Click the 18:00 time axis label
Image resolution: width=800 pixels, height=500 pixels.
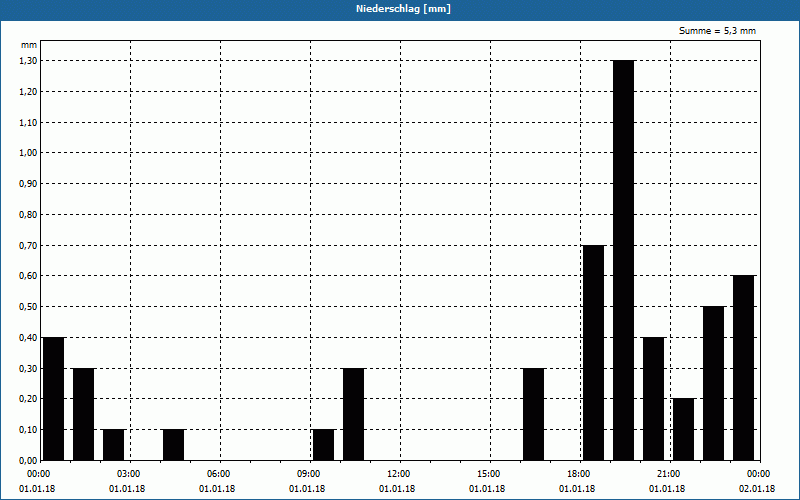click(579, 474)
